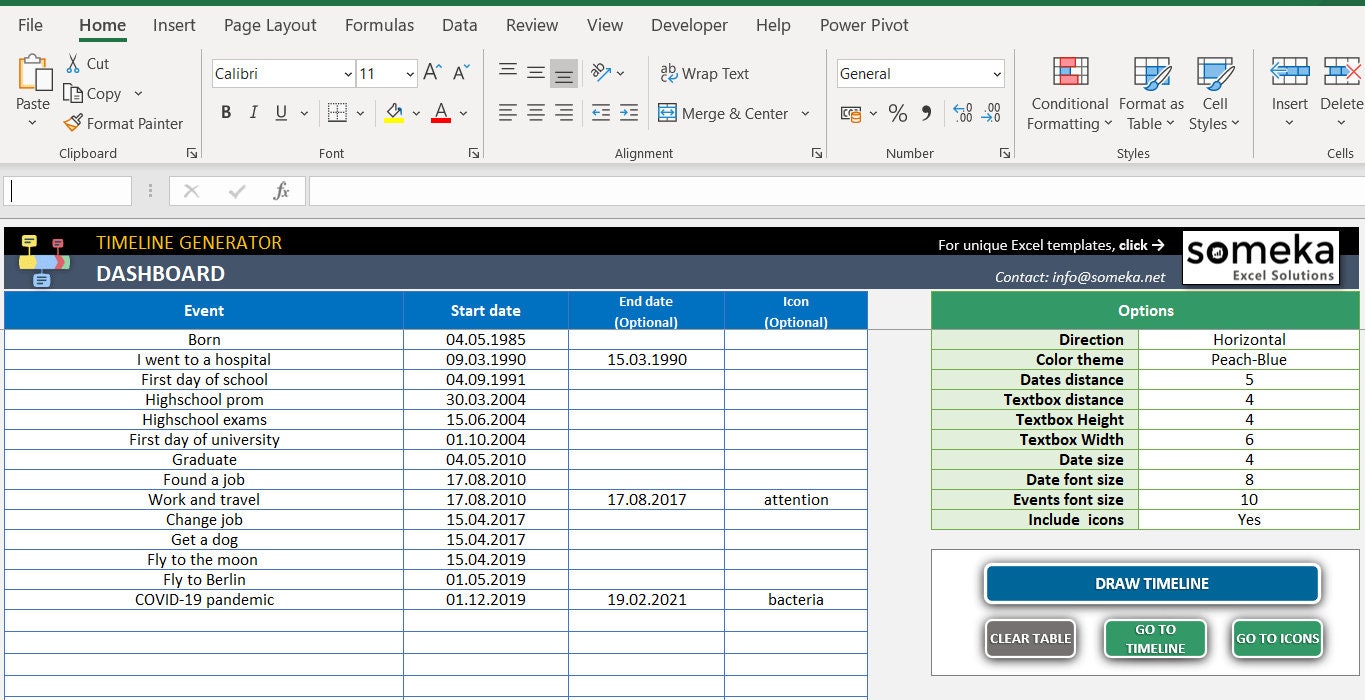The height and width of the screenshot is (700, 1365).
Task: Toggle Center alignment
Action: [535, 113]
